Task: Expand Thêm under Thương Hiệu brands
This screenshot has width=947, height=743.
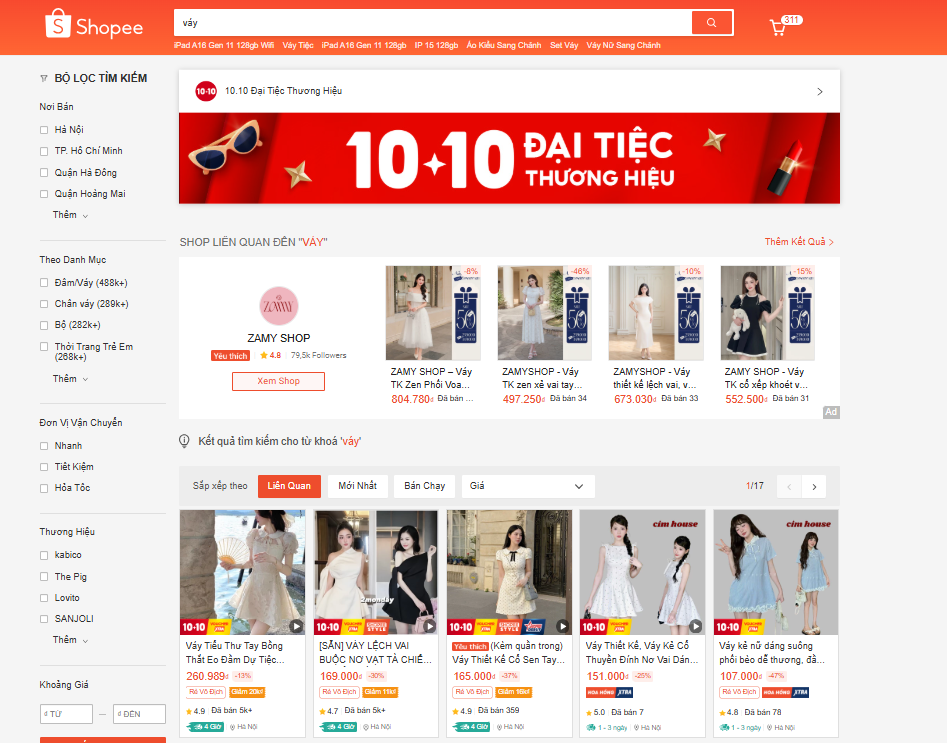Action: click(70, 640)
